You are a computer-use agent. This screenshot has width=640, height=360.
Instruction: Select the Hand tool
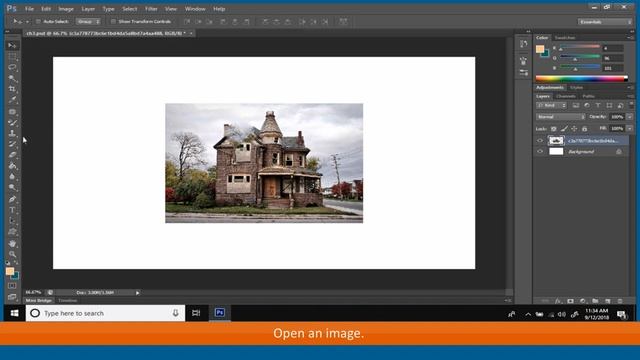[12, 243]
